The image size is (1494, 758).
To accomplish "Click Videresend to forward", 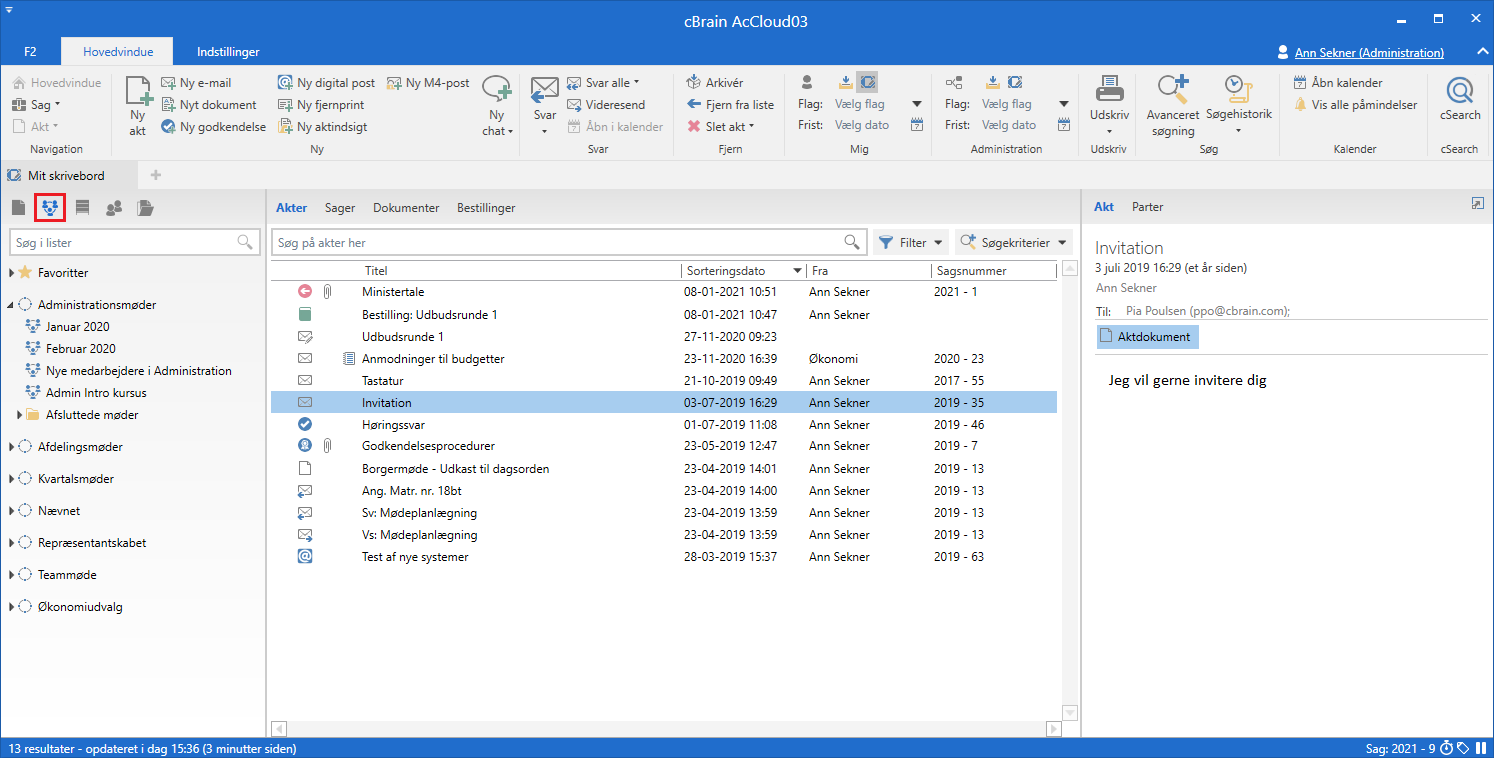I will [x=606, y=105].
